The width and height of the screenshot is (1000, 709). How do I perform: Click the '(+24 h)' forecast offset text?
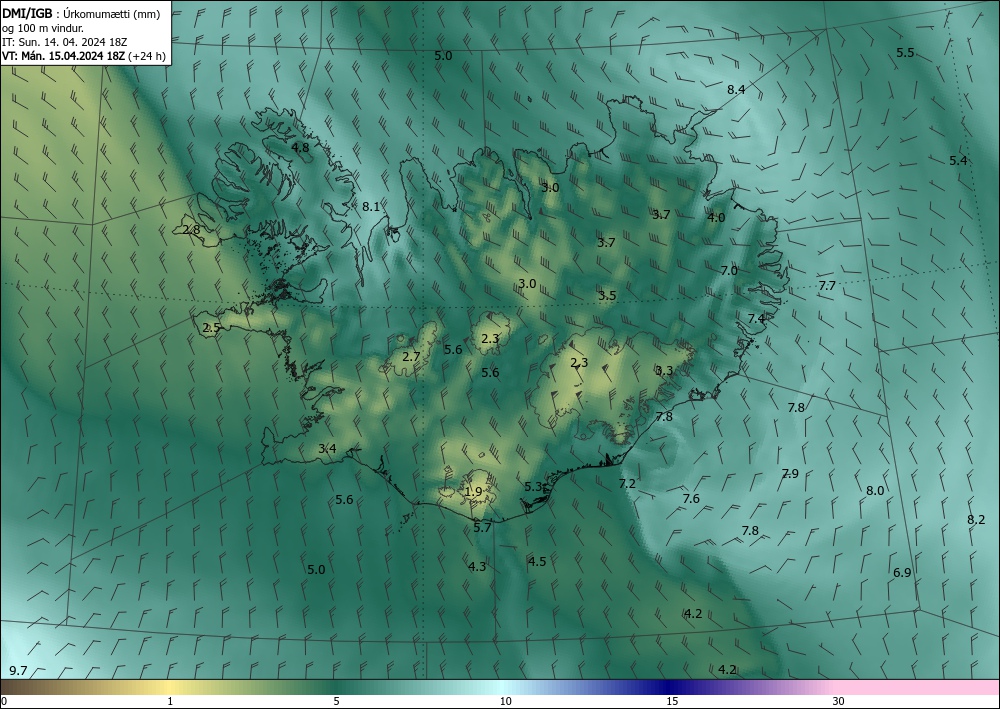pos(147,56)
